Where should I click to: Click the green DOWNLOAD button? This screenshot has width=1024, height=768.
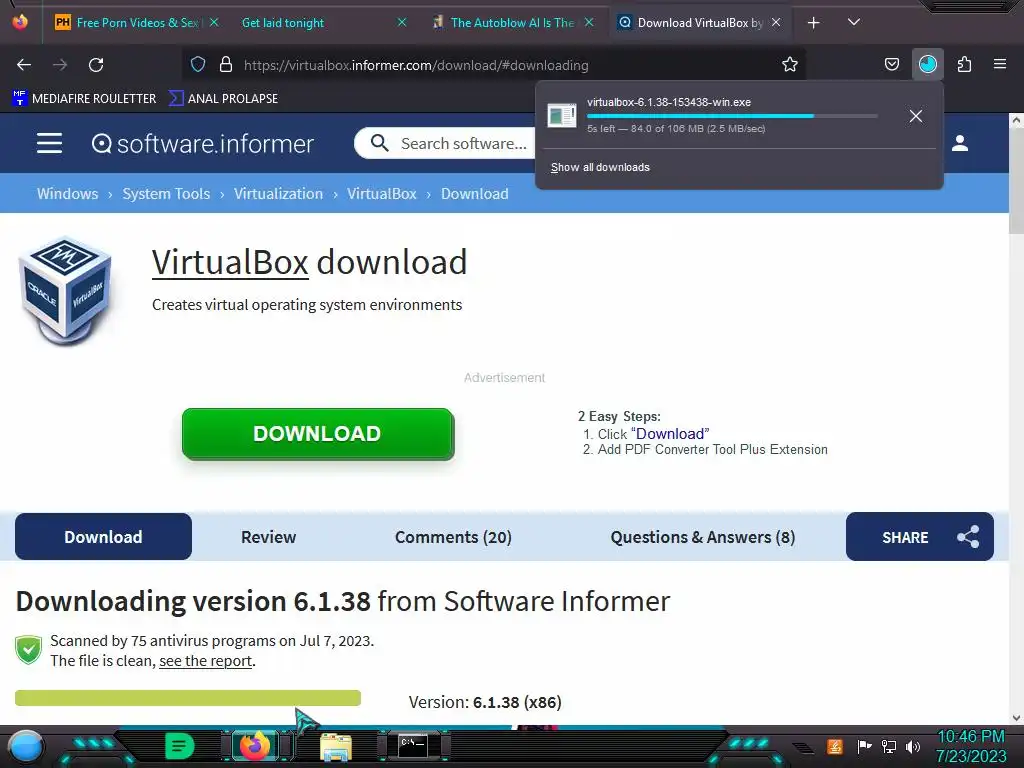pos(318,434)
